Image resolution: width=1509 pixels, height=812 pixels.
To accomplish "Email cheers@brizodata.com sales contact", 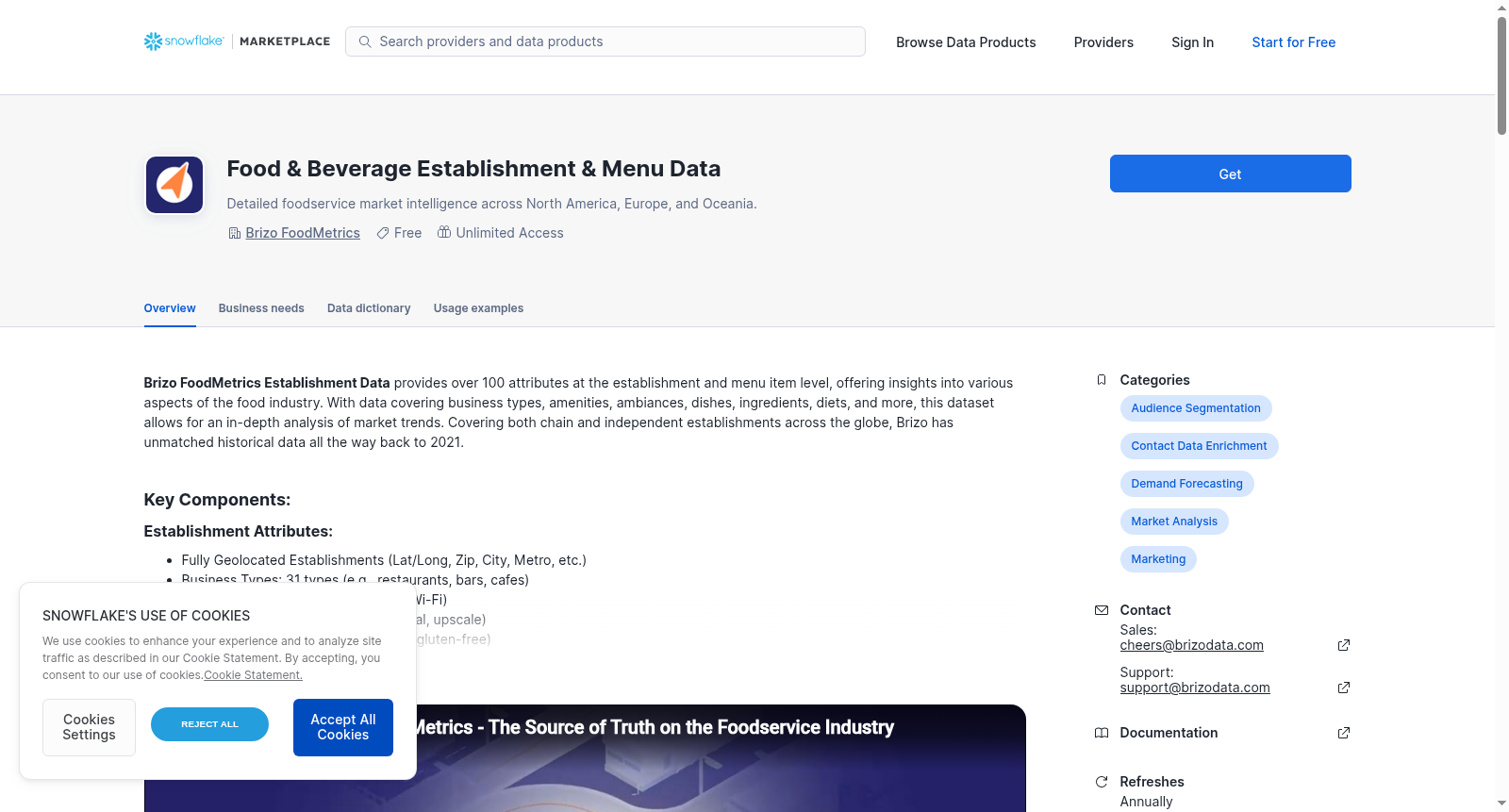I will (x=1192, y=645).
